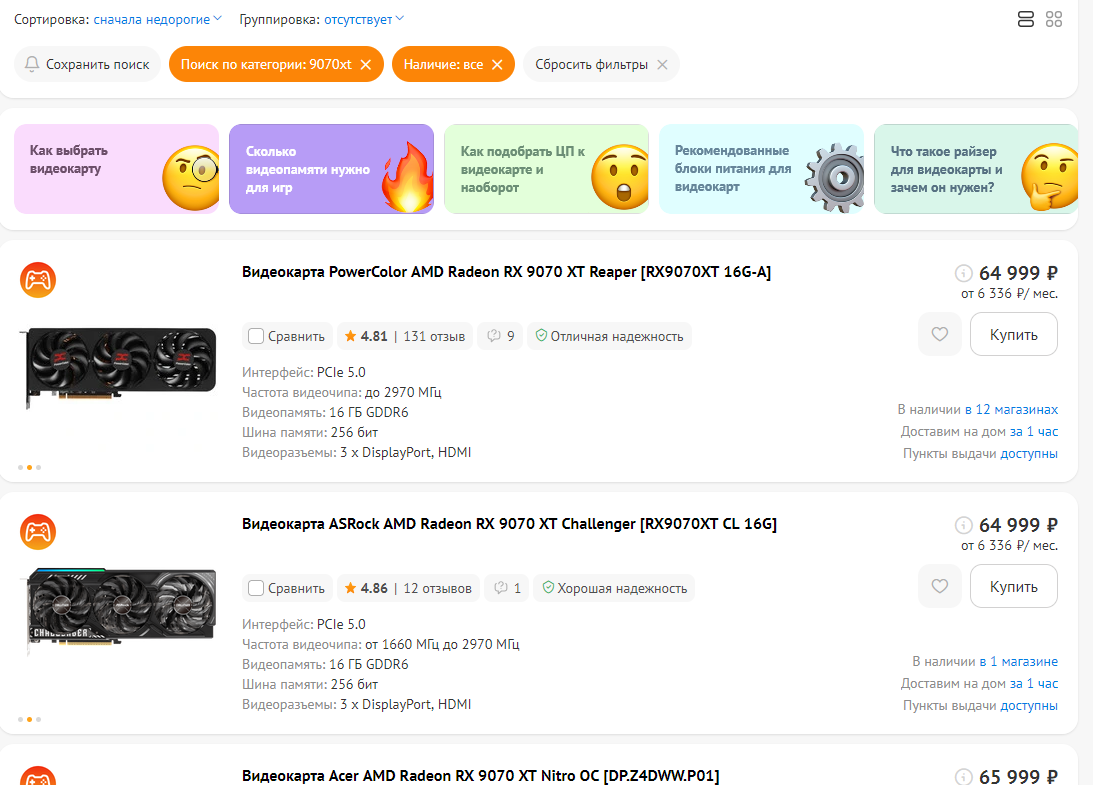Open grouping dropdown 'отсутствует'
This screenshot has height=785, width=1093.
[x=364, y=20]
